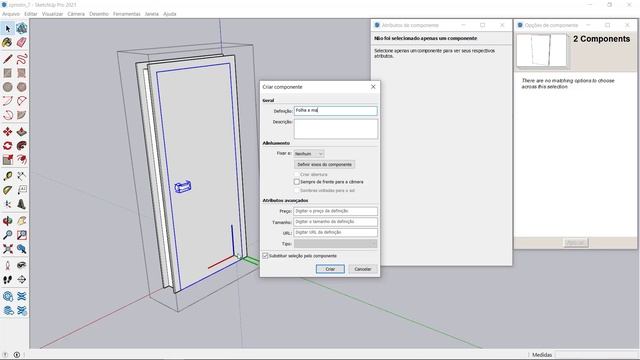The image size is (640, 360).
Task: Click the URL input field
Action: pos(336,232)
